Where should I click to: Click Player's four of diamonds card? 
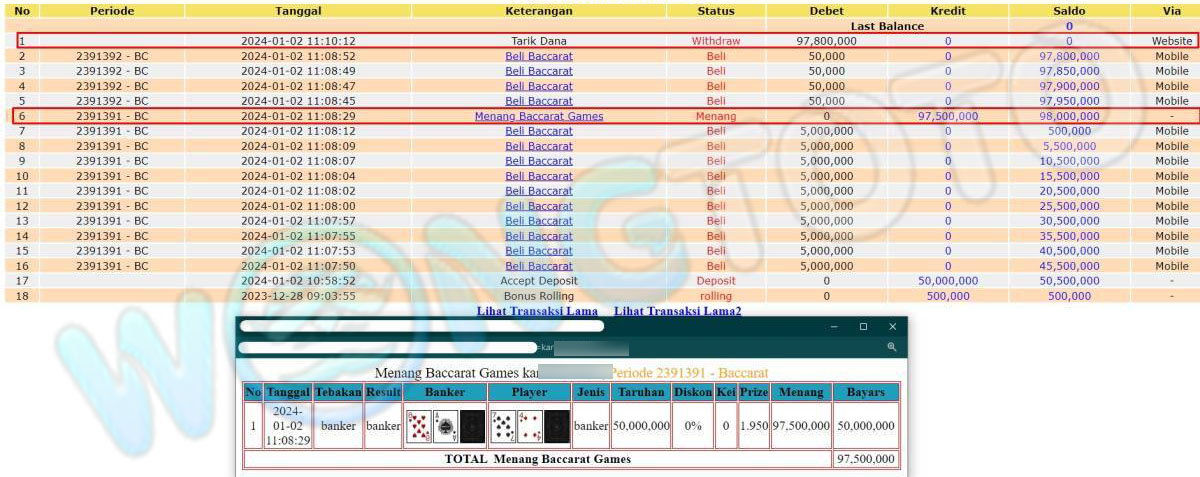[x=529, y=426]
